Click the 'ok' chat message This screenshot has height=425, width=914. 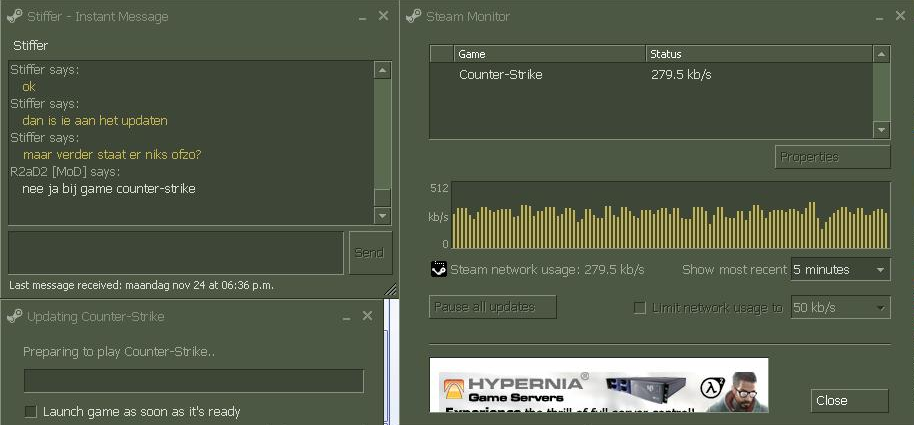point(29,87)
